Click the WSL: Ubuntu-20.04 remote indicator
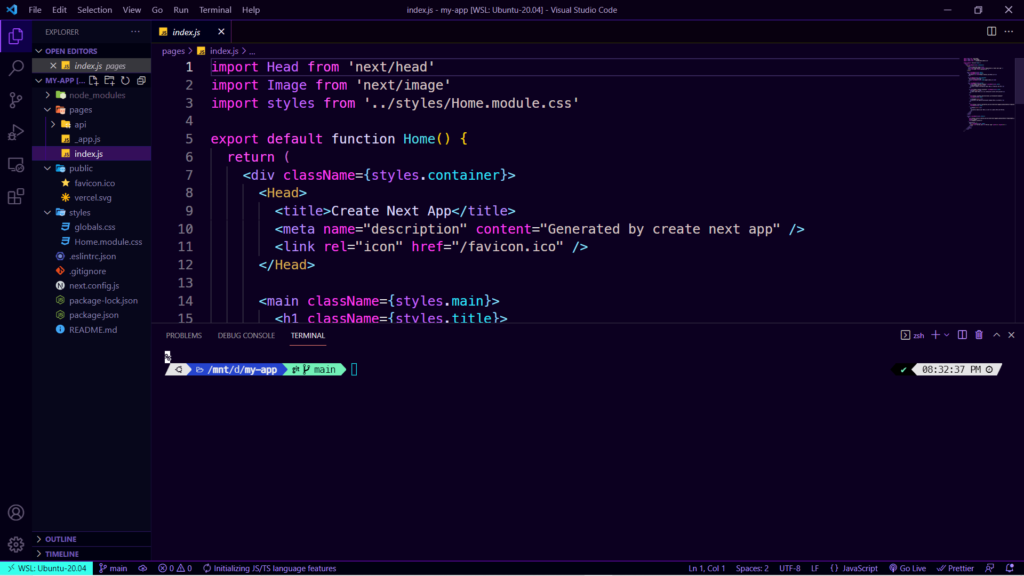Viewport: 1024px width, 576px height. pyautogui.click(x=46, y=568)
